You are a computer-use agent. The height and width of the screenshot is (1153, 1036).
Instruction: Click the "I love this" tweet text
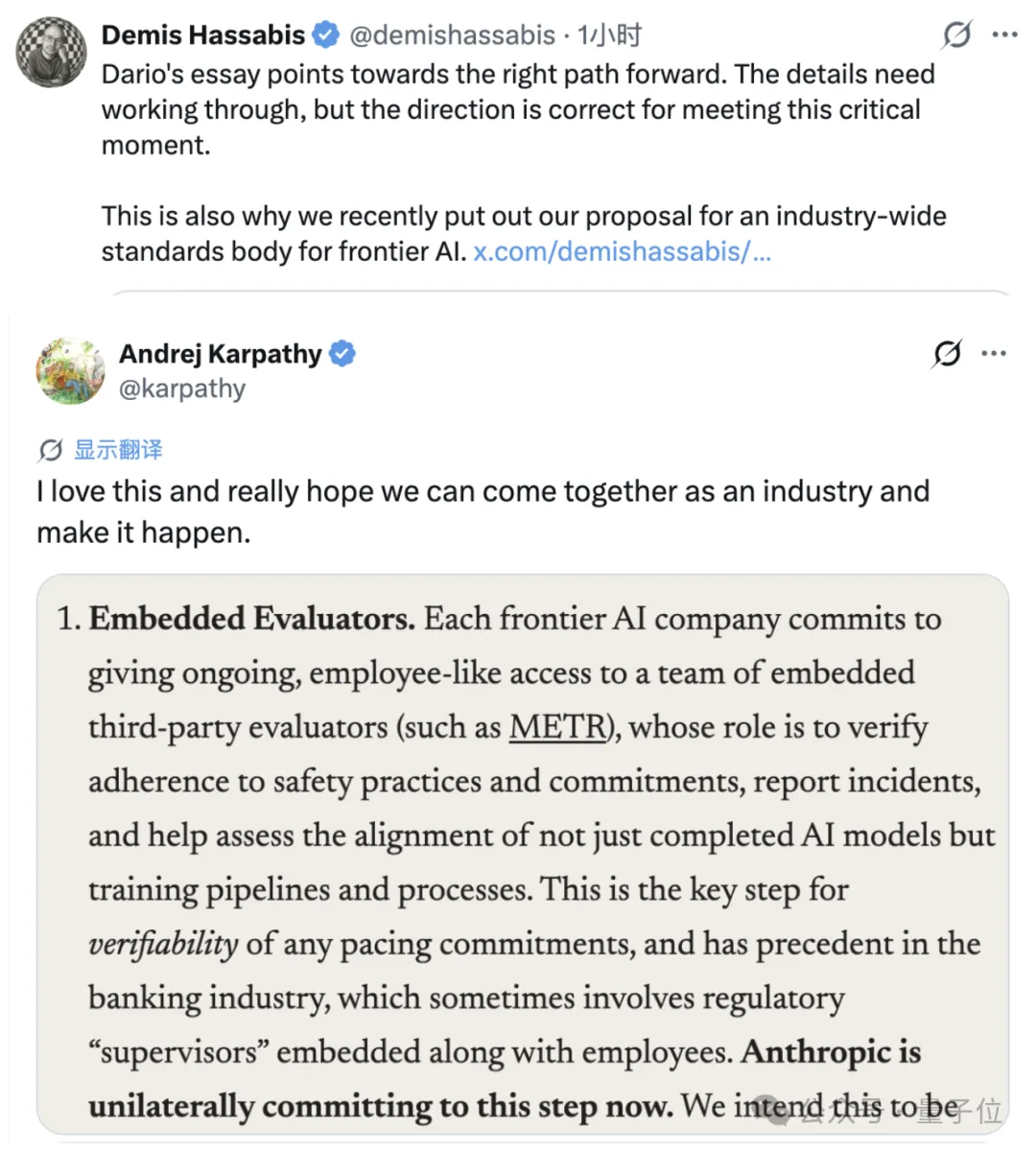[x=483, y=511]
